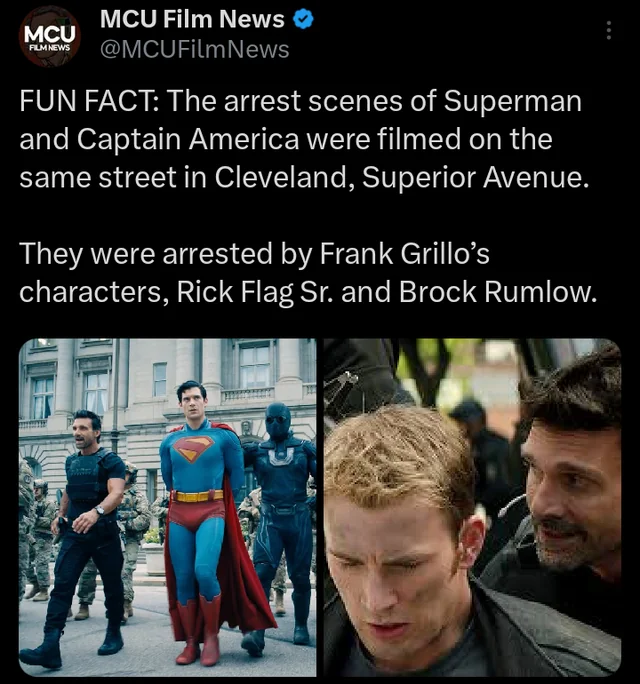Click the "They were arrested by Frank Grillo's" line
Screen dimensions: 640x684
[x=254, y=254]
